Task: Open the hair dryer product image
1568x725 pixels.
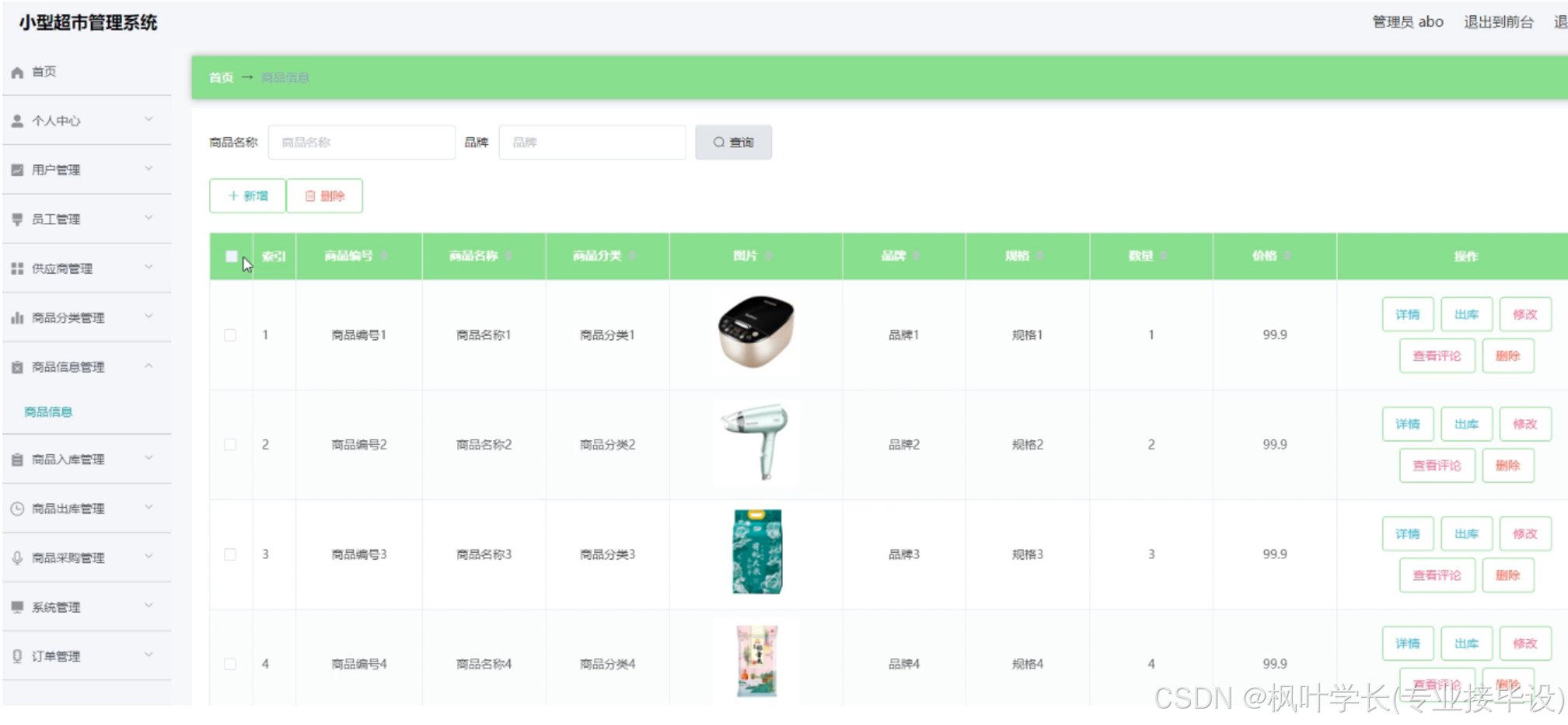Action: [x=756, y=442]
